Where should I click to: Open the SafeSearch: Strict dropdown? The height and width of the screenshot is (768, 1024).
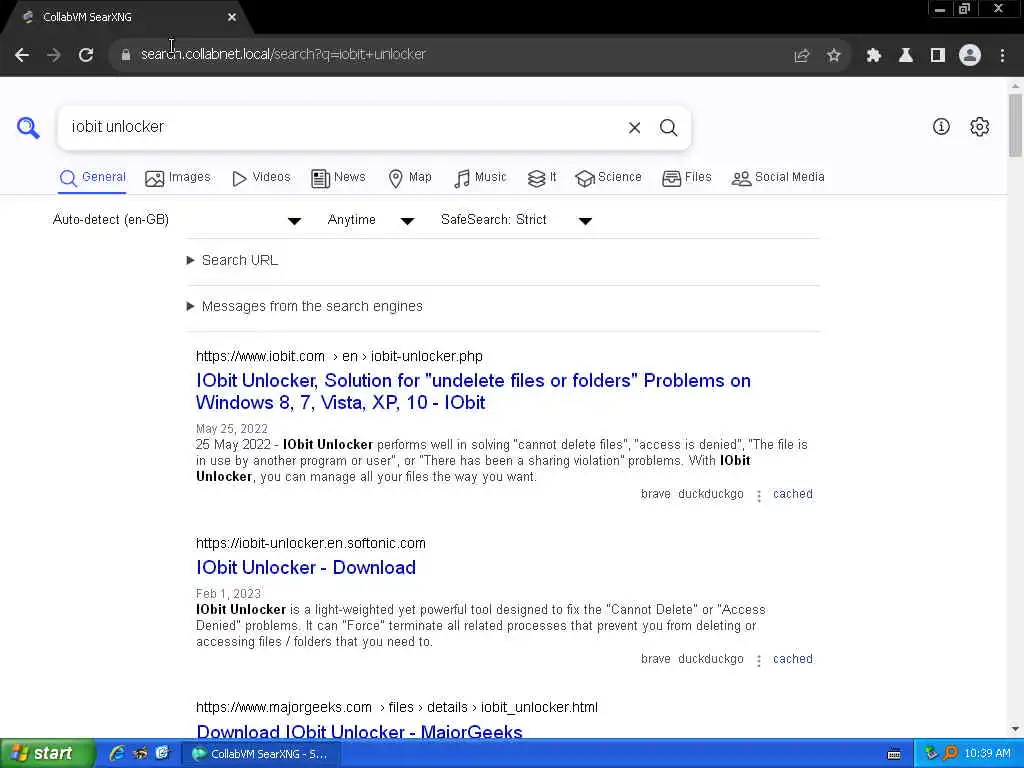pos(516,220)
